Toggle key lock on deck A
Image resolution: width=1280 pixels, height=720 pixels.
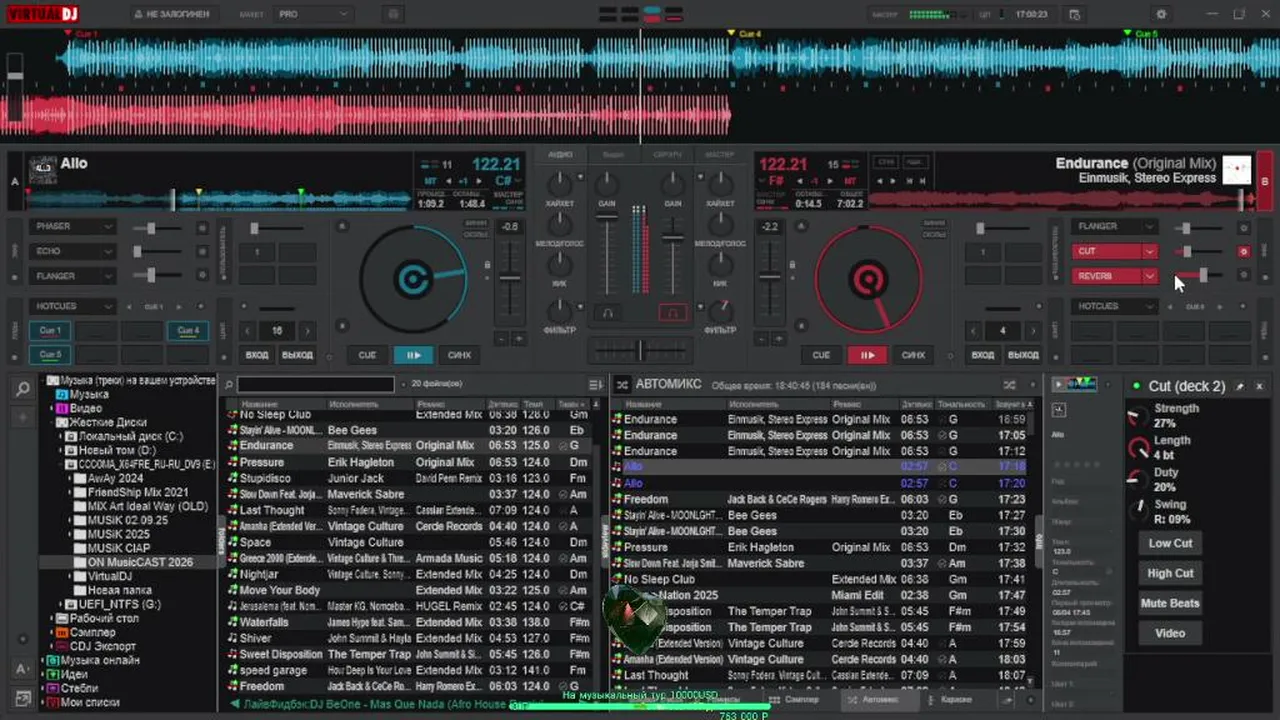point(487,265)
